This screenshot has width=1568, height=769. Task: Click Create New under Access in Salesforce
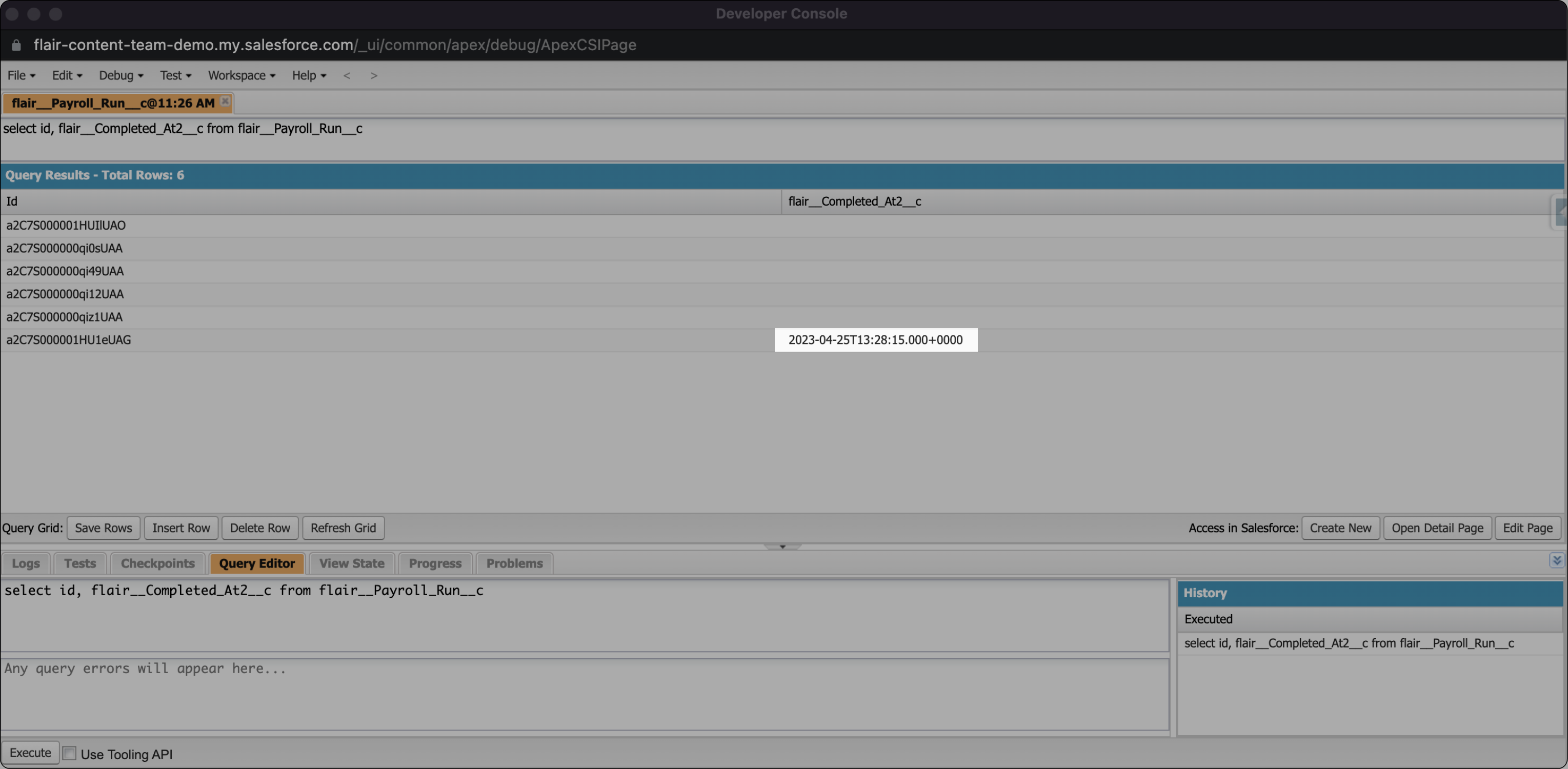(1340, 528)
